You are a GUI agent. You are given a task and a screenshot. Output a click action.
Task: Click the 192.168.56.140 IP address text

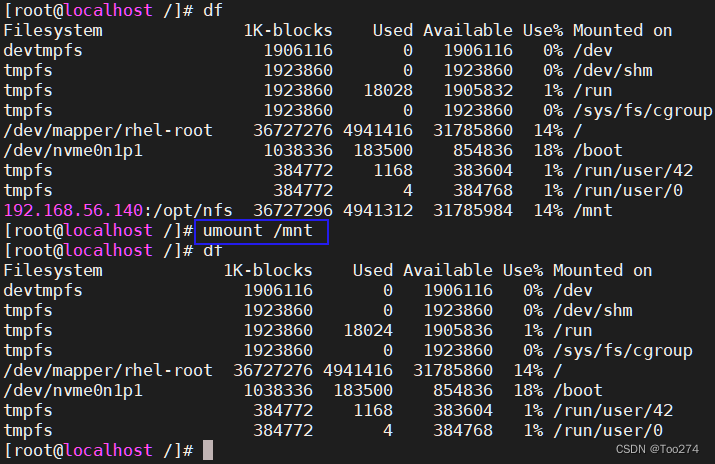(73, 211)
